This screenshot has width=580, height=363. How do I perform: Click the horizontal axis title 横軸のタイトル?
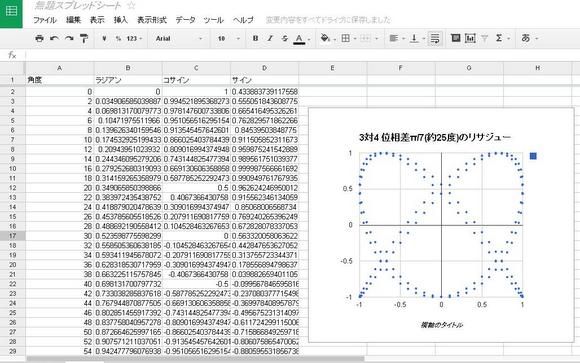441,325
